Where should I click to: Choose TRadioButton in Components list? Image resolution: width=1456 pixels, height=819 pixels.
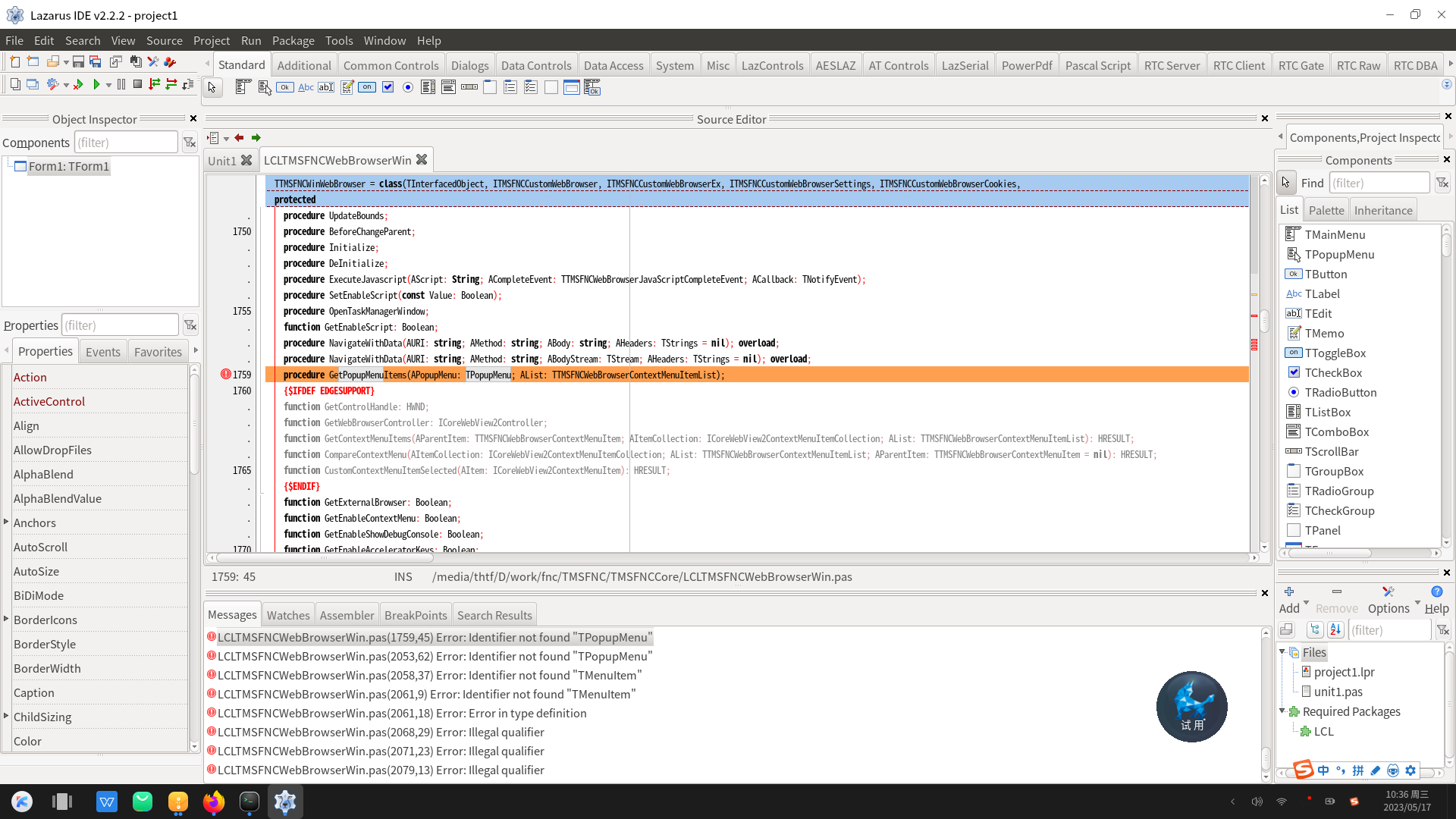coord(1341,392)
